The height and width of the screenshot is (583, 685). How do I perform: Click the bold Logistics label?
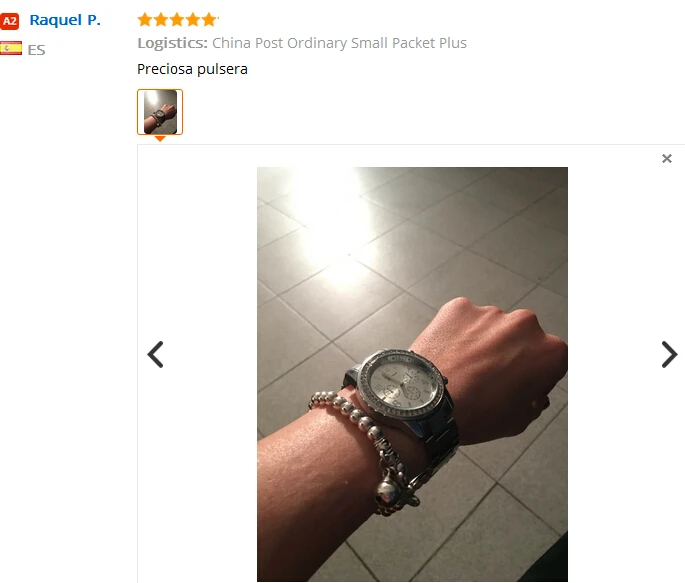pos(173,43)
